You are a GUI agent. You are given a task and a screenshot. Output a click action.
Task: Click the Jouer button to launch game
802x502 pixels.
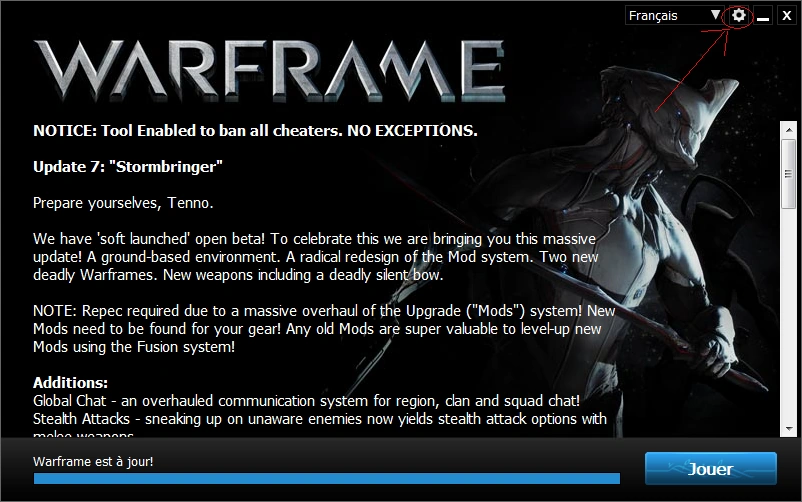(710, 468)
